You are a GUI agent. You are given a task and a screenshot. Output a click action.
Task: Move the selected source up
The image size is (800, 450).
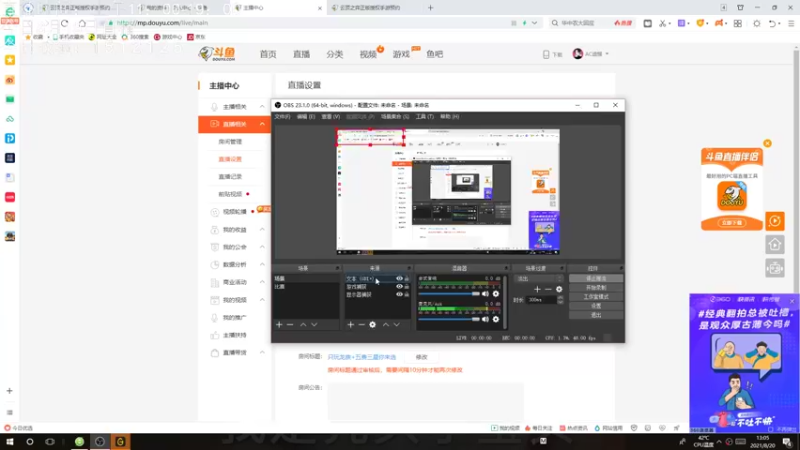pyautogui.click(x=386, y=324)
